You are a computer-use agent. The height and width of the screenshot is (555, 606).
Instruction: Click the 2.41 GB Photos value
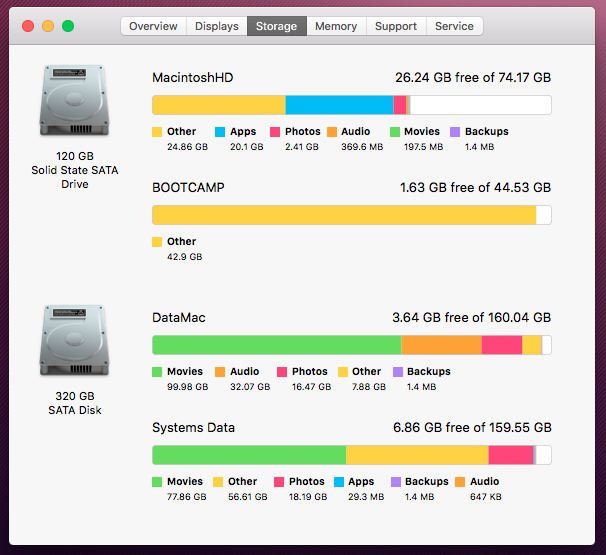point(302,147)
